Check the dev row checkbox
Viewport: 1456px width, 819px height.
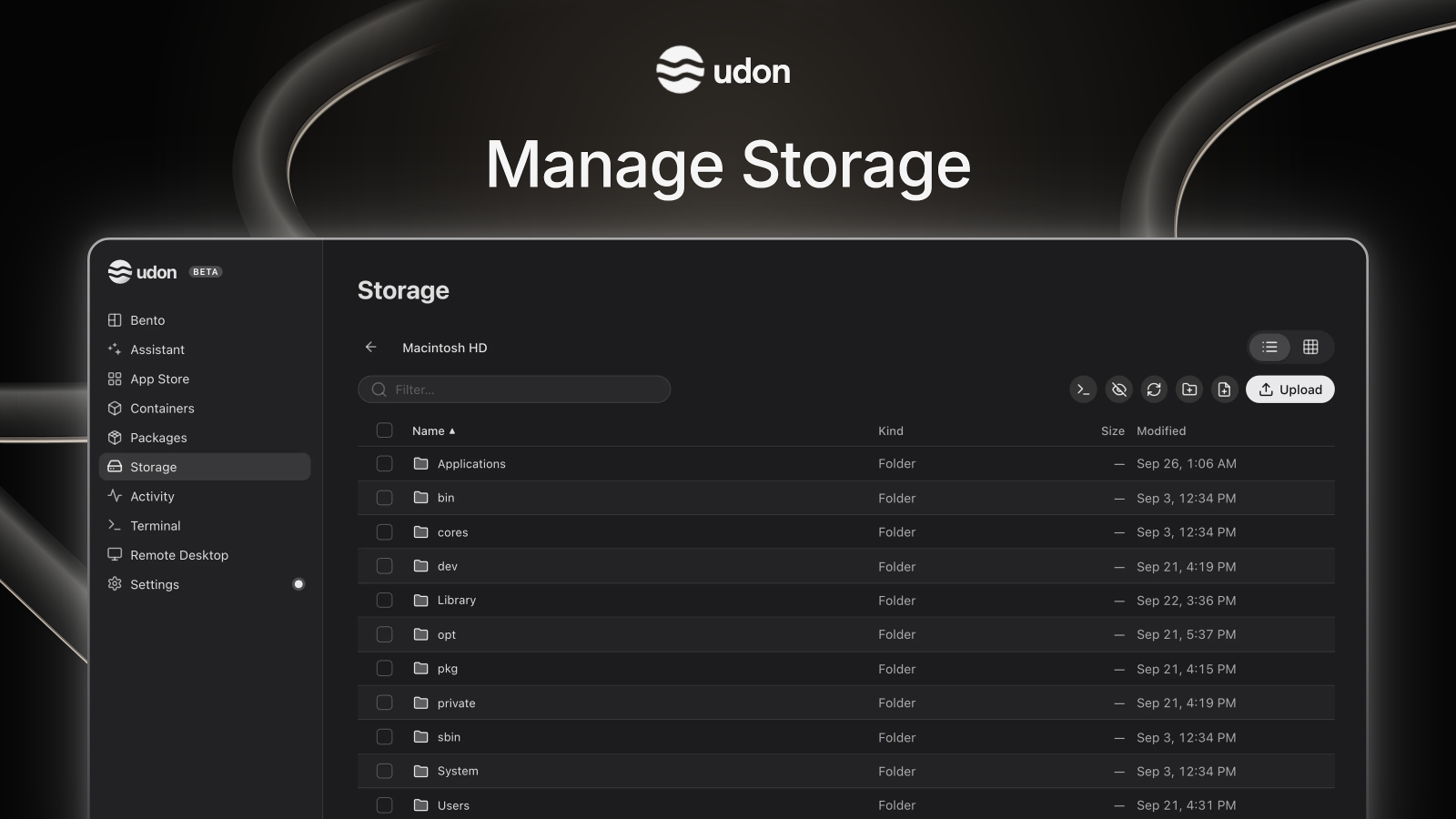click(385, 566)
